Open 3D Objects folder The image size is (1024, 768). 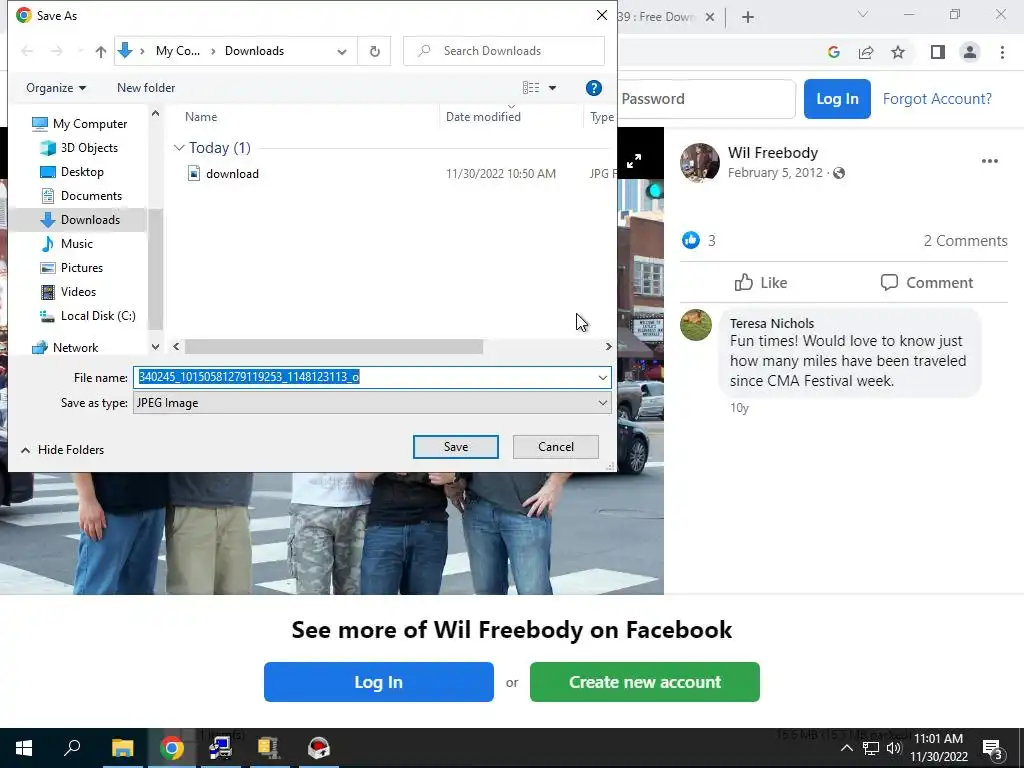point(89,148)
